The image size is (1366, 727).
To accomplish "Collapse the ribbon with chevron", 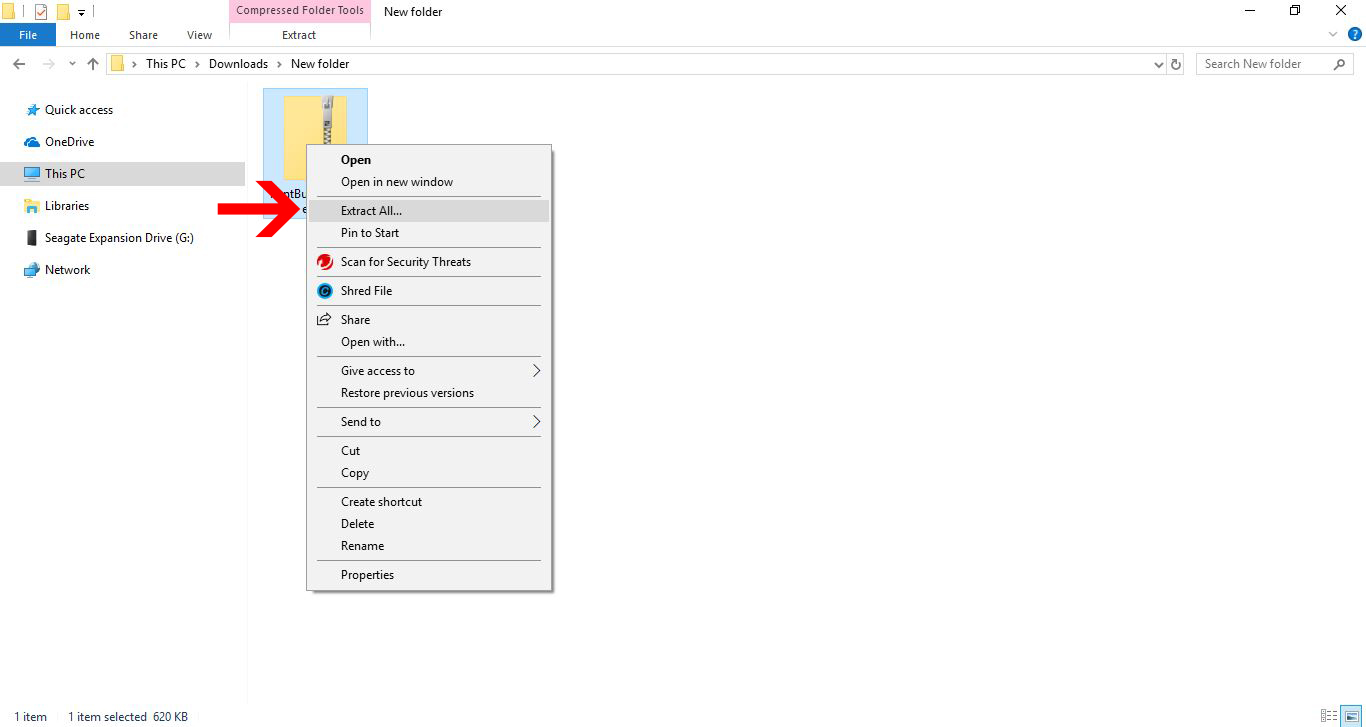I will [1333, 34].
